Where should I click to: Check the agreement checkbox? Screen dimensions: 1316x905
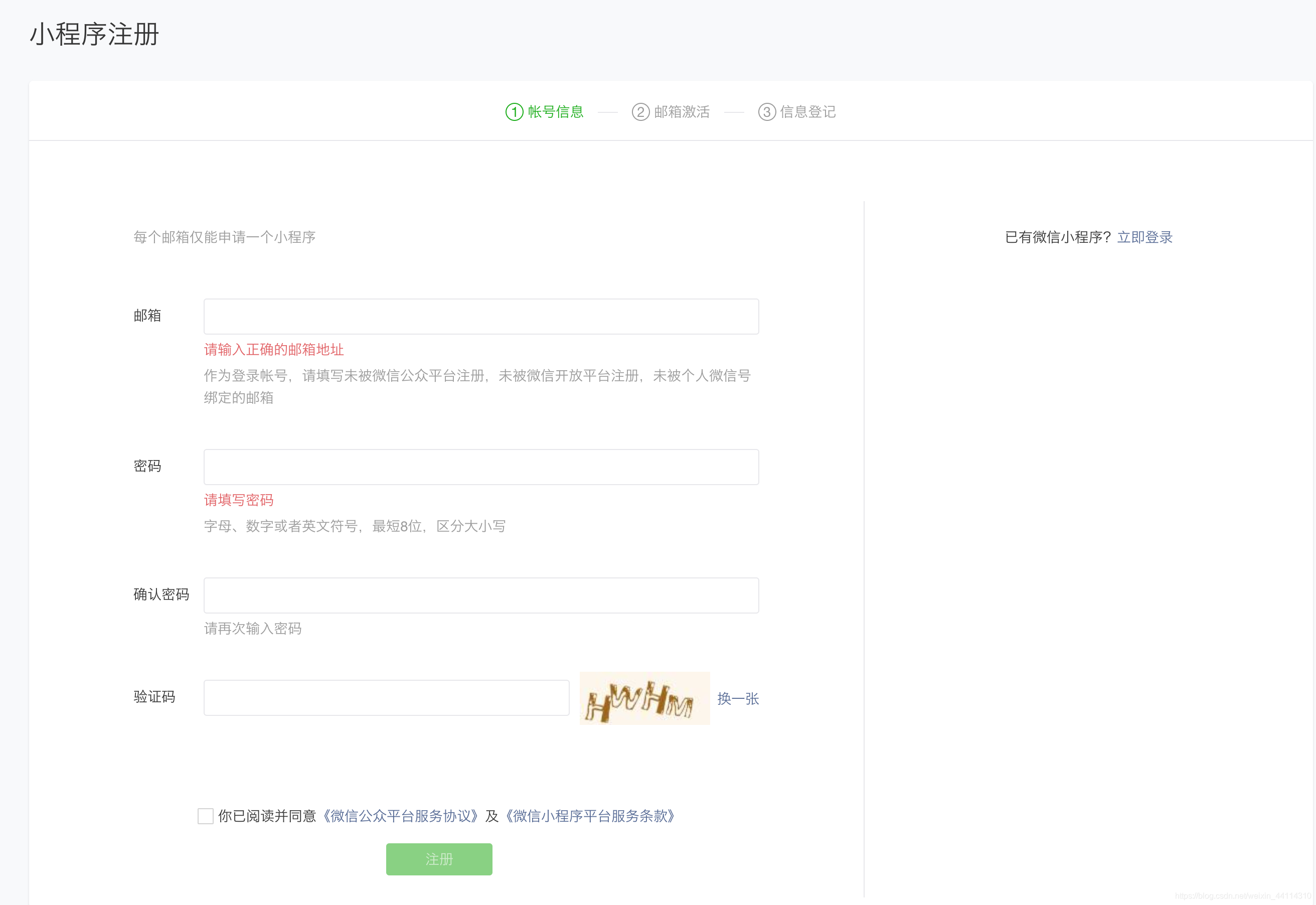click(205, 816)
